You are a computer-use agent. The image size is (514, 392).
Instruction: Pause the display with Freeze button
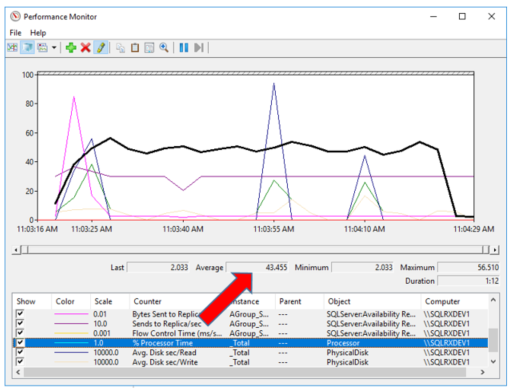click(184, 48)
